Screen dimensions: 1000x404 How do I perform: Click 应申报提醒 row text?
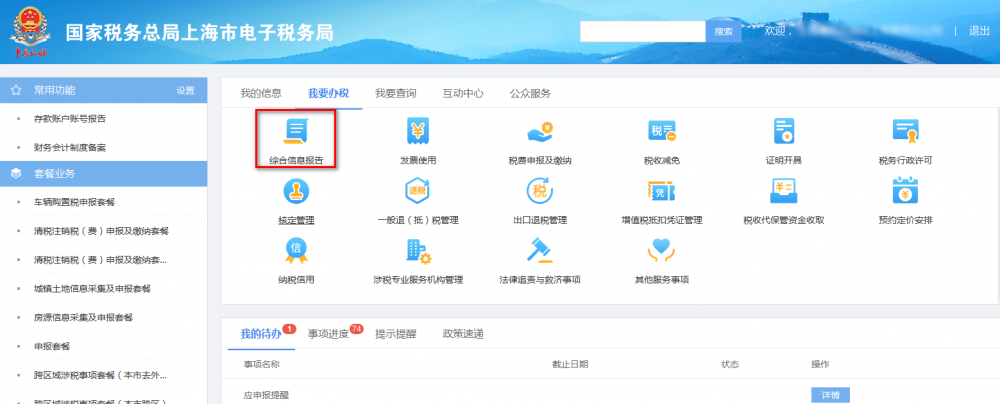pos(267,395)
